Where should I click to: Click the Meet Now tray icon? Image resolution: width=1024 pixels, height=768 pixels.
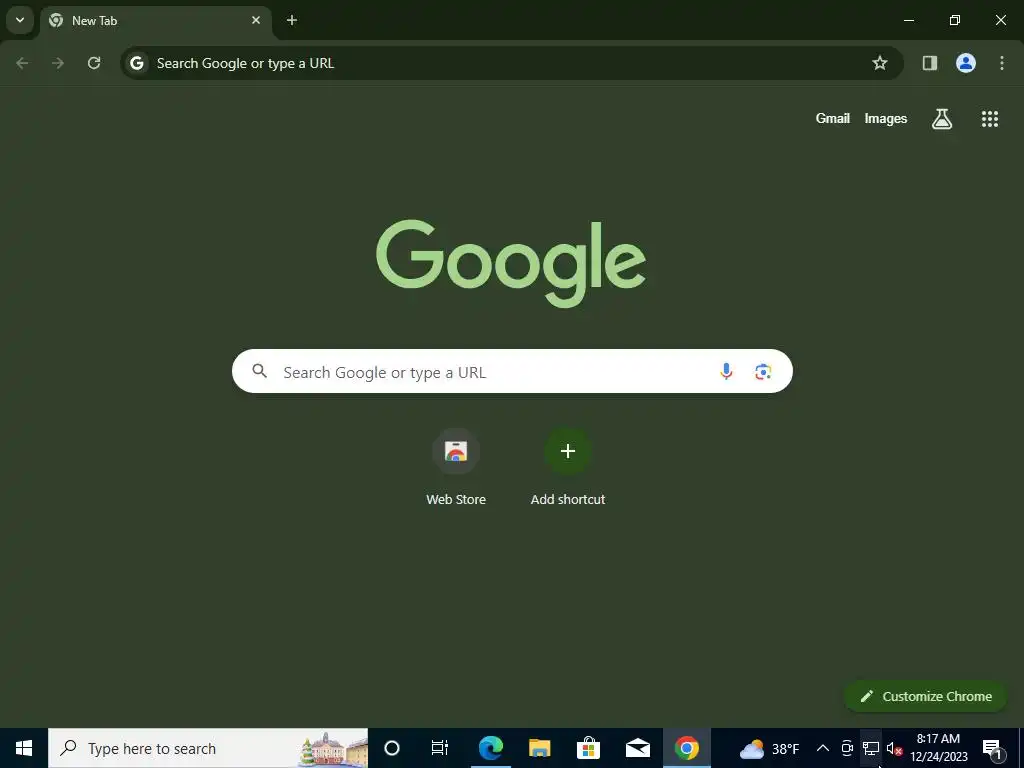tap(847, 748)
